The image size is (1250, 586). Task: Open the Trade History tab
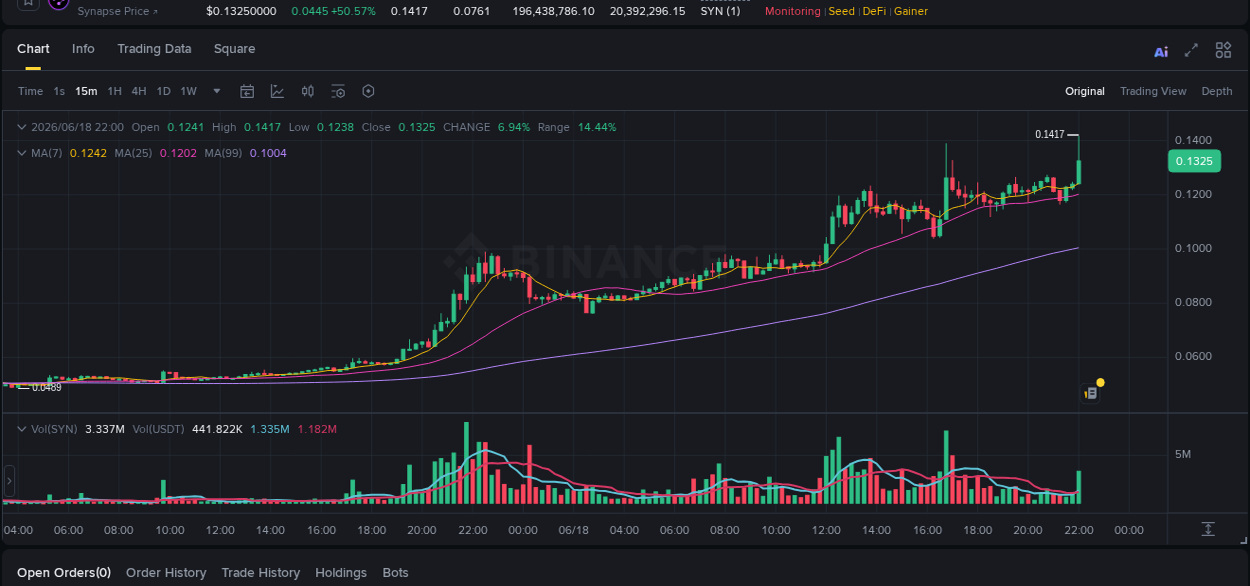[x=260, y=573]
